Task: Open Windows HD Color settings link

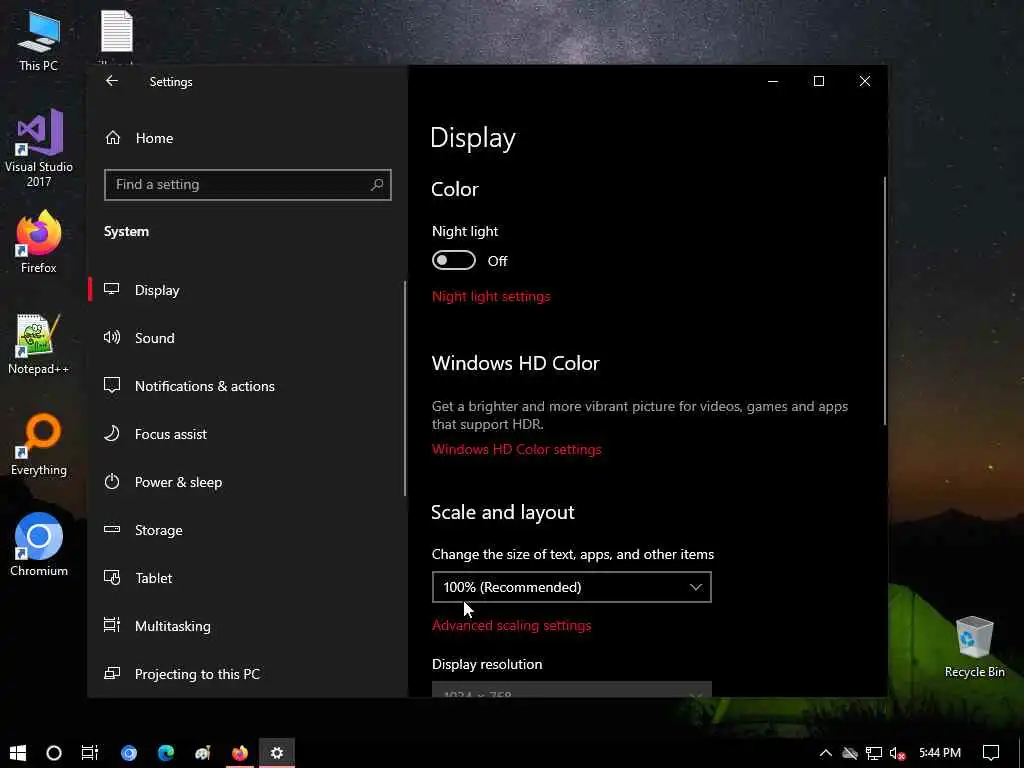Action: pyautogui.click(x=517, y=449)
